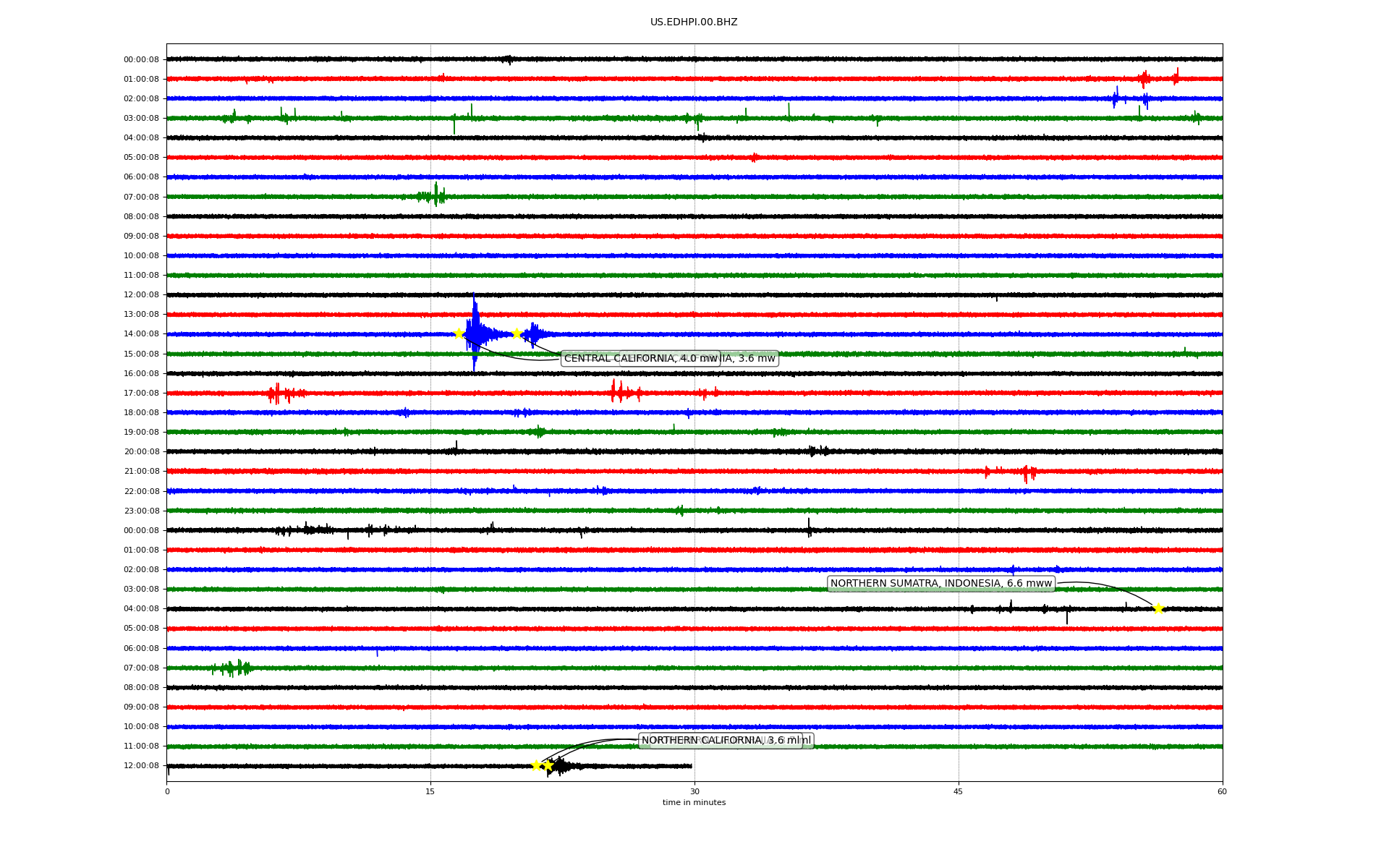Click the 15-minute tick on the x-axis
Screen dimensions: 1389x868
tap(430, 791)
